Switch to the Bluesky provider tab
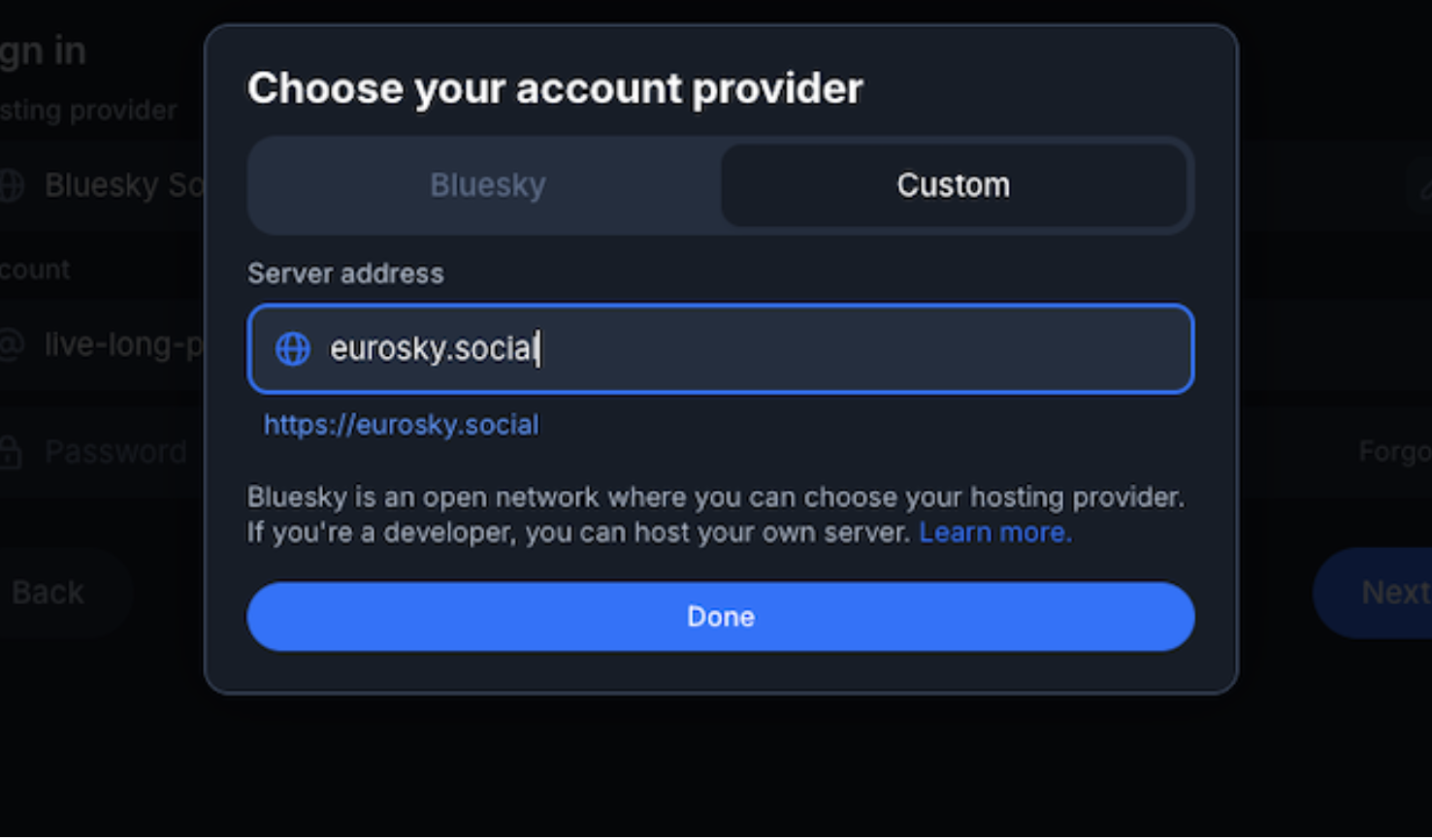Viewport: 1432px width, 840px height. [487, 185]
